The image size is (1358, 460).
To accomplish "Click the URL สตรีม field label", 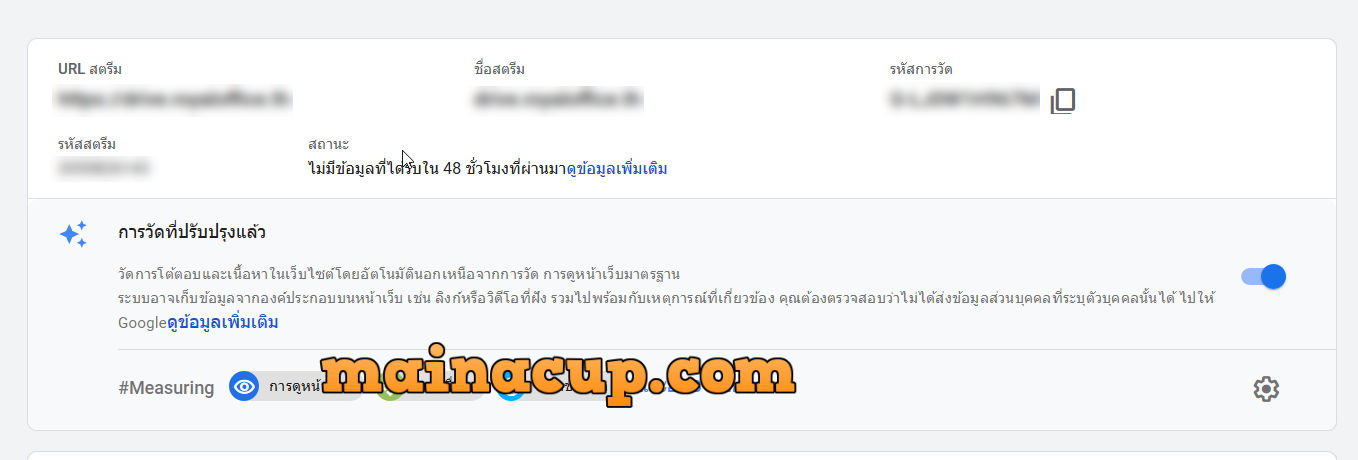I will point(90,69).
